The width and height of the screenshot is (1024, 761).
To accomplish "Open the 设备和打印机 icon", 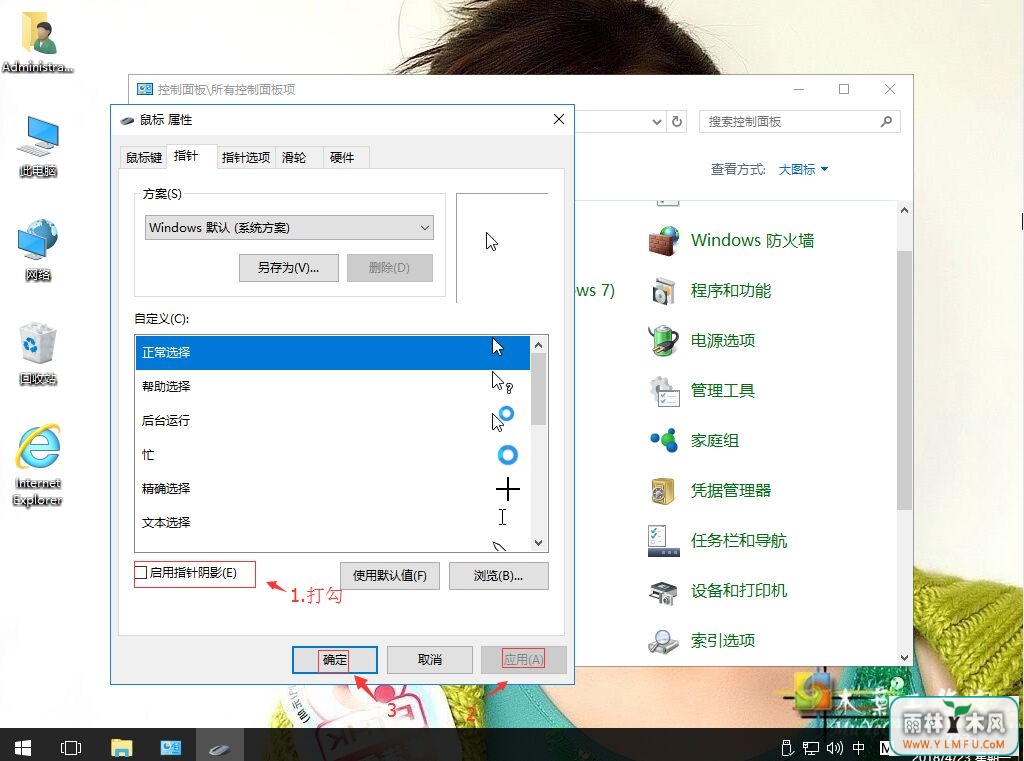I will (x=664, y=591).
